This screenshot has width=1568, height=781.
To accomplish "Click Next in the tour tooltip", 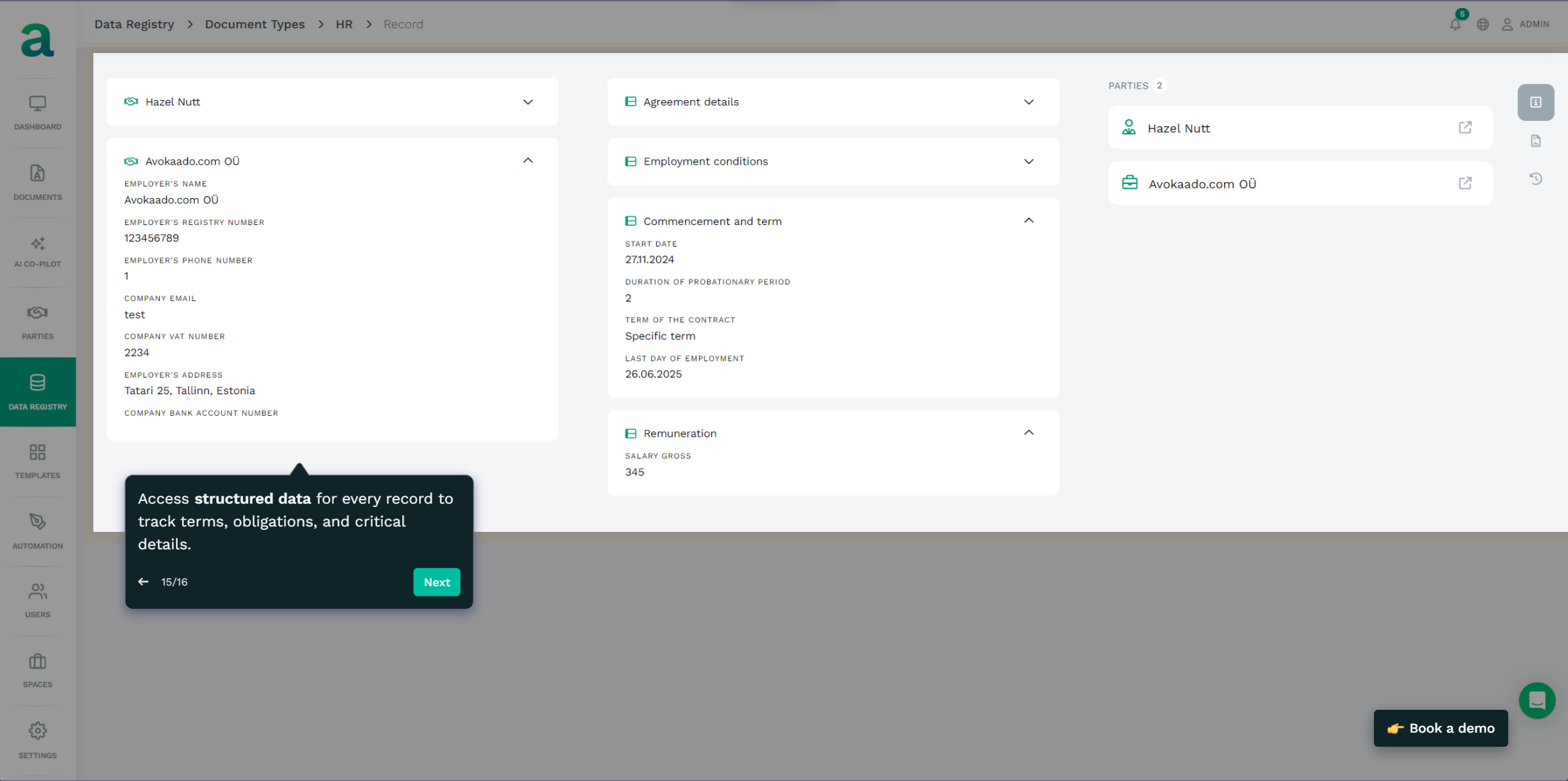I will 436,582.
